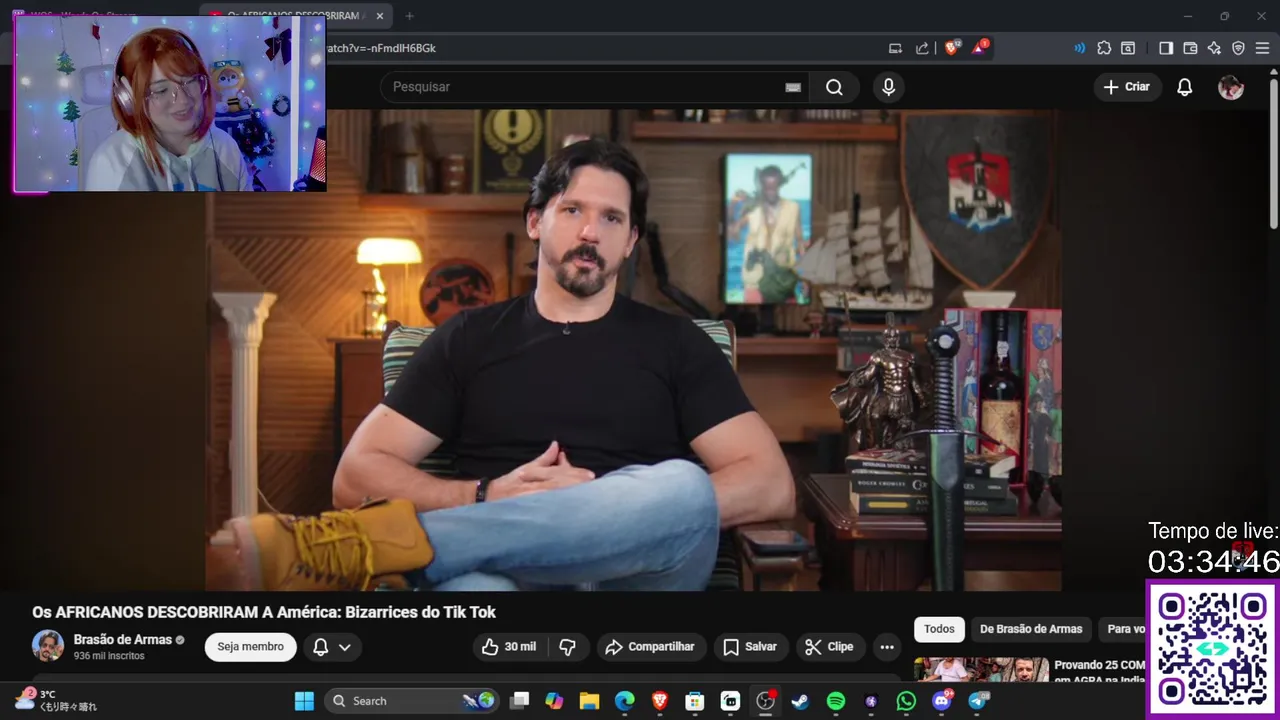Open the tab search icon in the toolbar
This screenshot has height=720, width=1280.
pyautogui.click(x=1128, y=48)
